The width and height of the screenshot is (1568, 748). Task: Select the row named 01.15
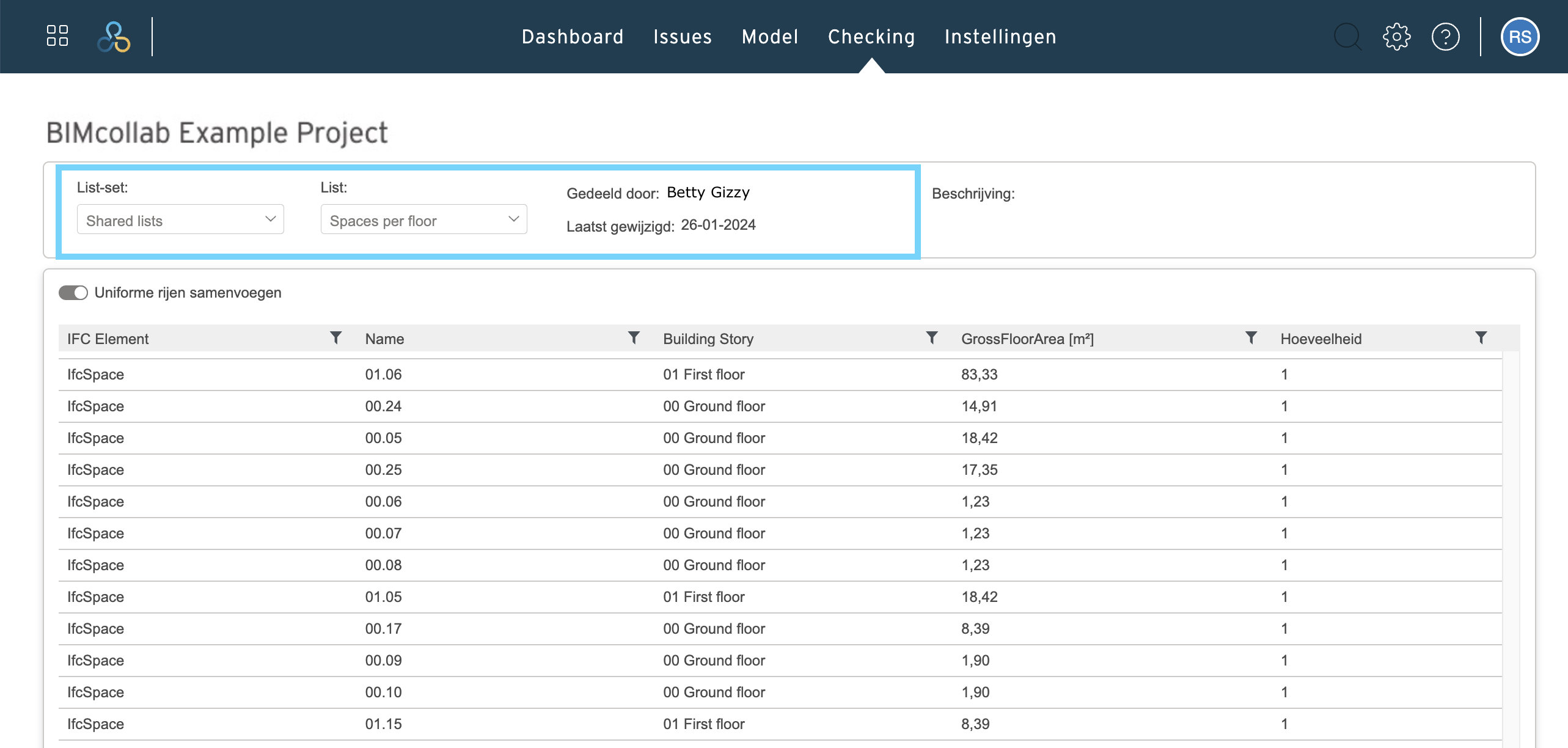tap(780, 724)
